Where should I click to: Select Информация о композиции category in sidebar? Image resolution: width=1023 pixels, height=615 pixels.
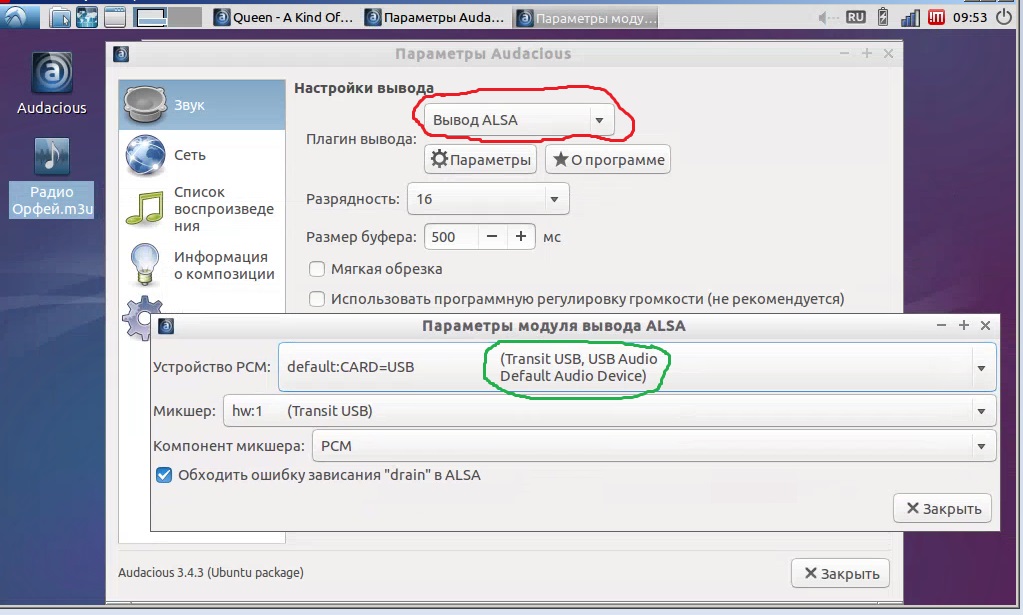click(202, 265)
